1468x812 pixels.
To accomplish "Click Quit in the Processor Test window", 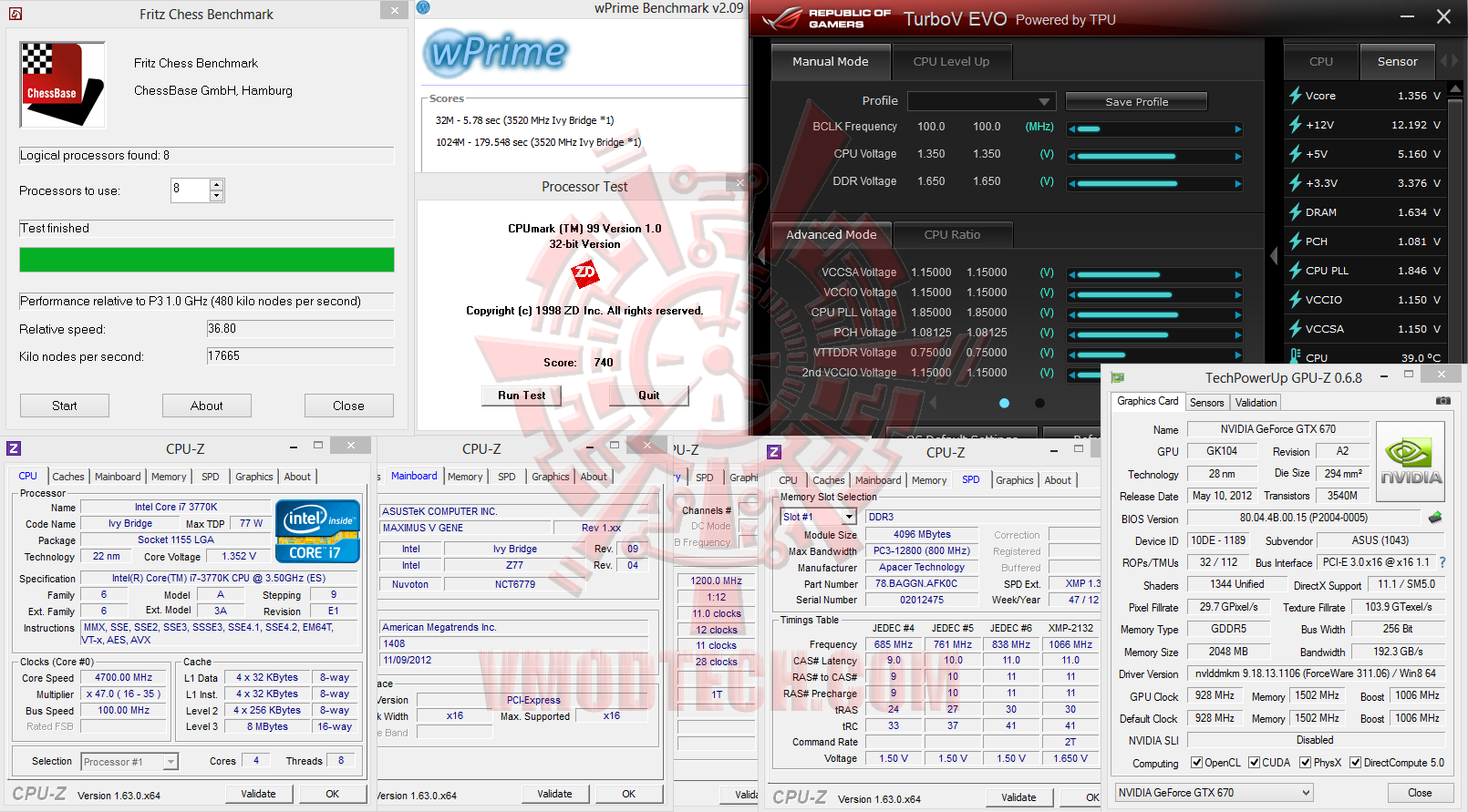I will tap(649, 396).
